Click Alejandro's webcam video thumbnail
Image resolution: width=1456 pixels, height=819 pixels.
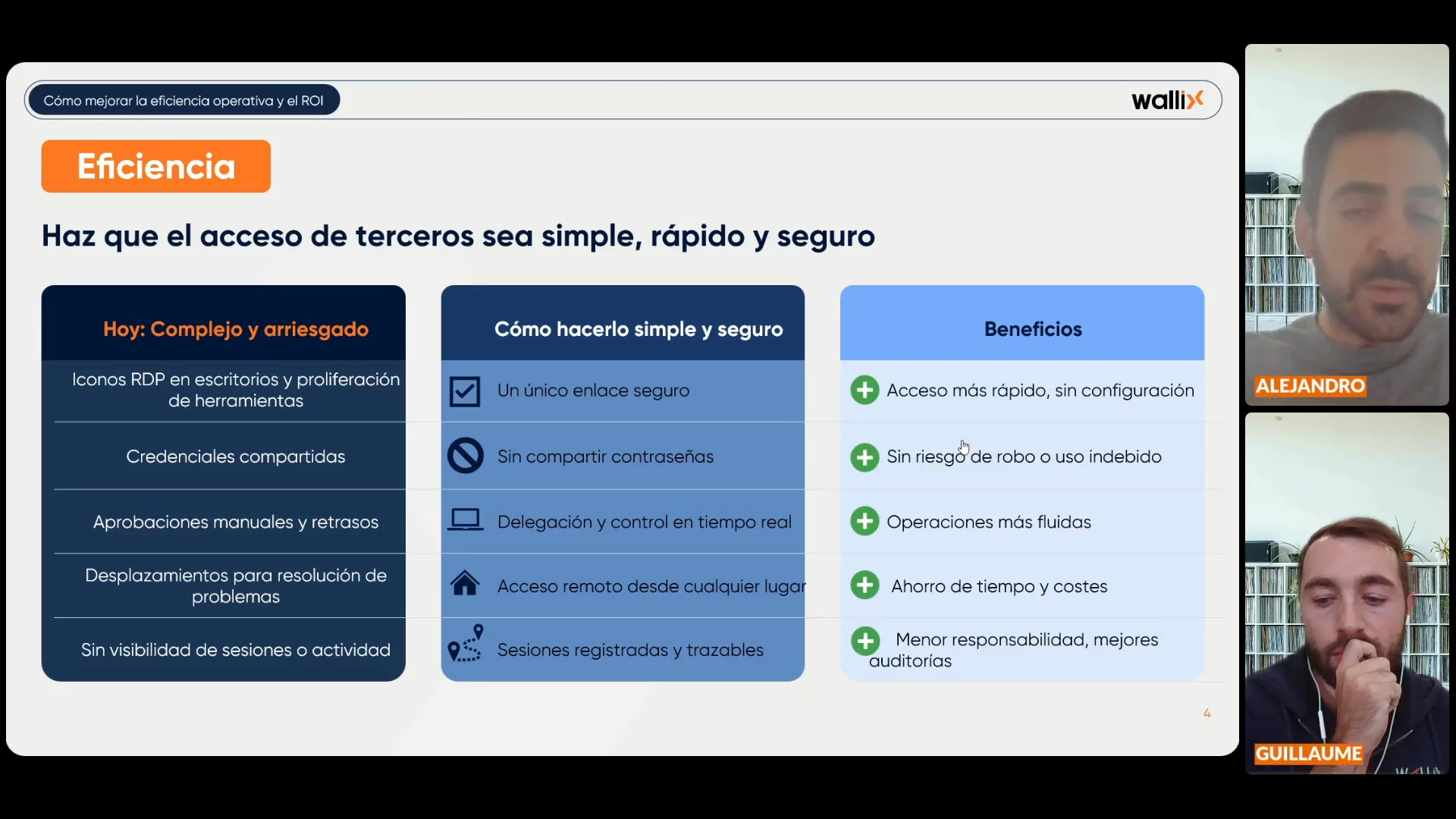pyautogui.click(x=1346, y=224)
